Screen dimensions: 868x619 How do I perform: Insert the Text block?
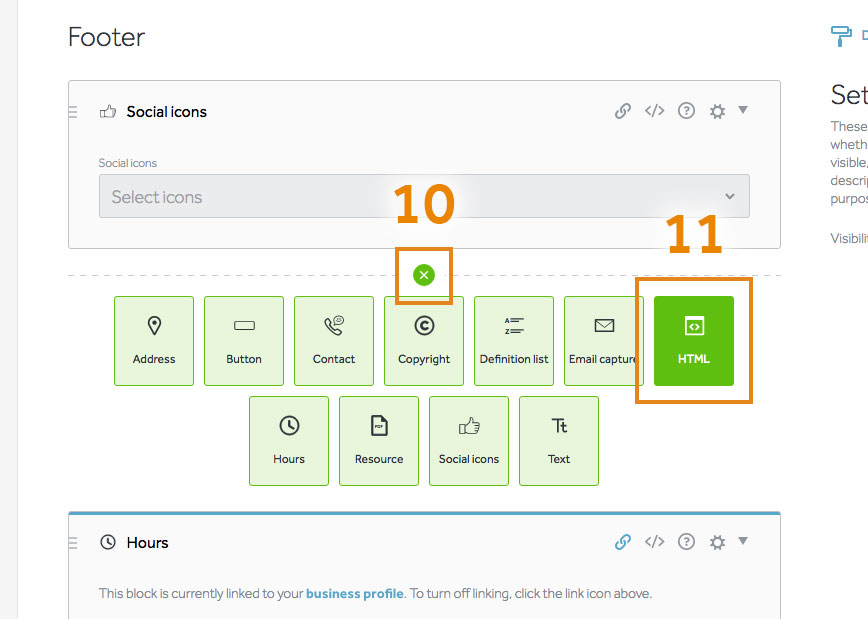coord(559,441)
